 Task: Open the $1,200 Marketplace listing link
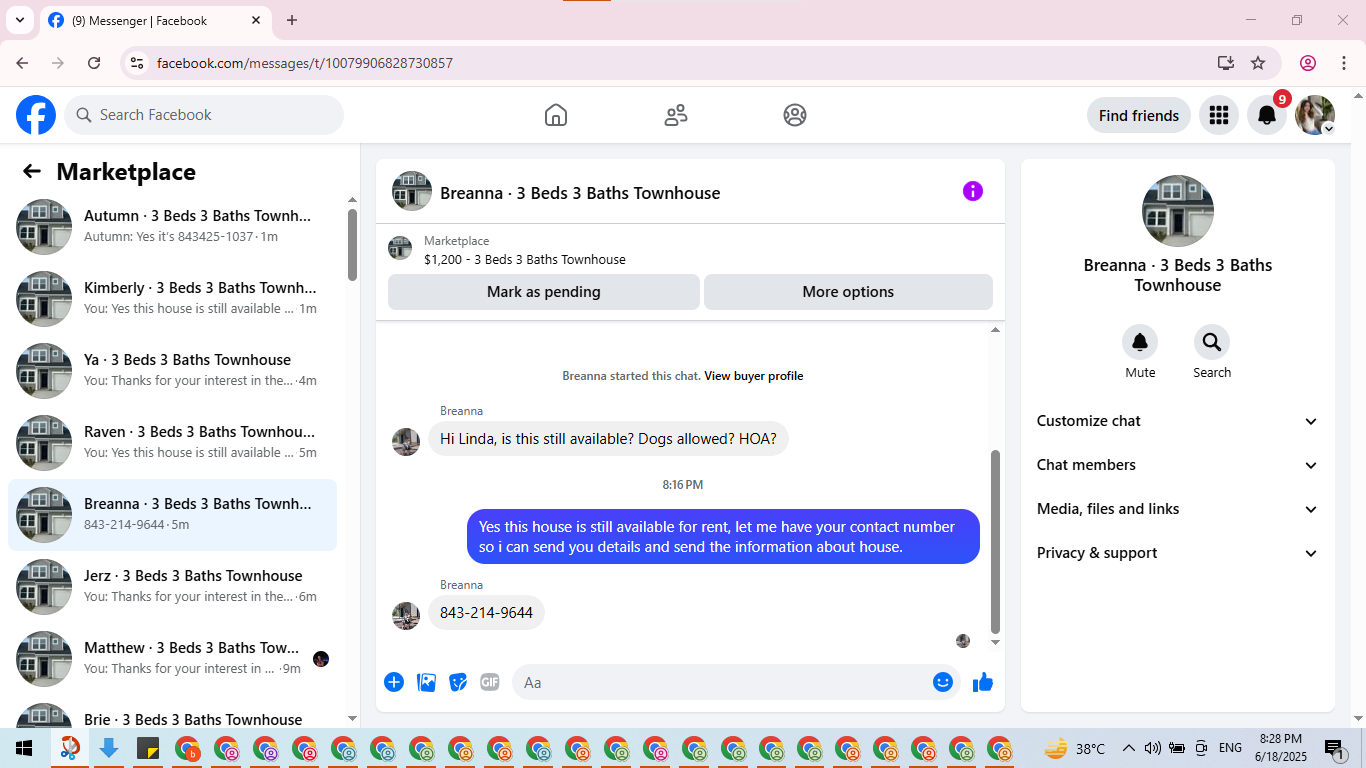(525, 259)
